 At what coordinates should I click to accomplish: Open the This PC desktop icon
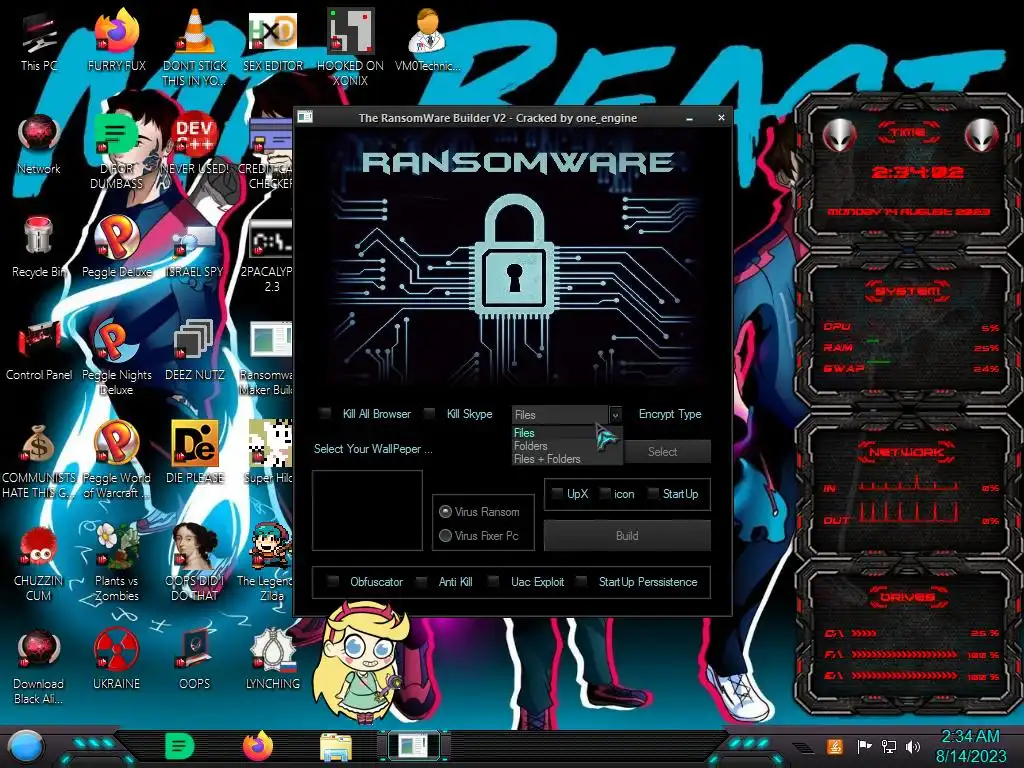pyautogui.click(x=39, y=34)
